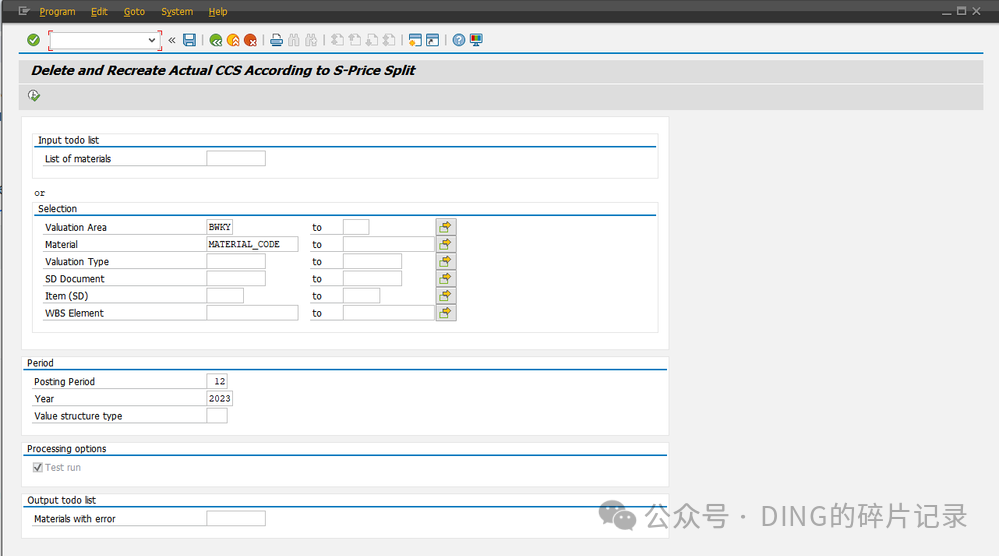Viewport: 999px width, 556px height.
Task: Click the blue Help question mark icon
Action: coord(459,40)
